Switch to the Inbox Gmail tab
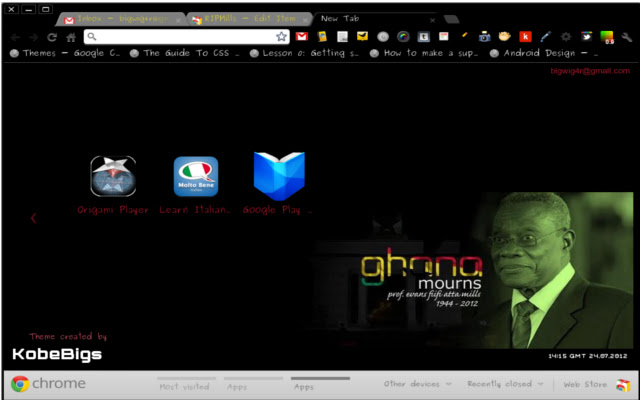Screen dimensions: 640x400 122,19
